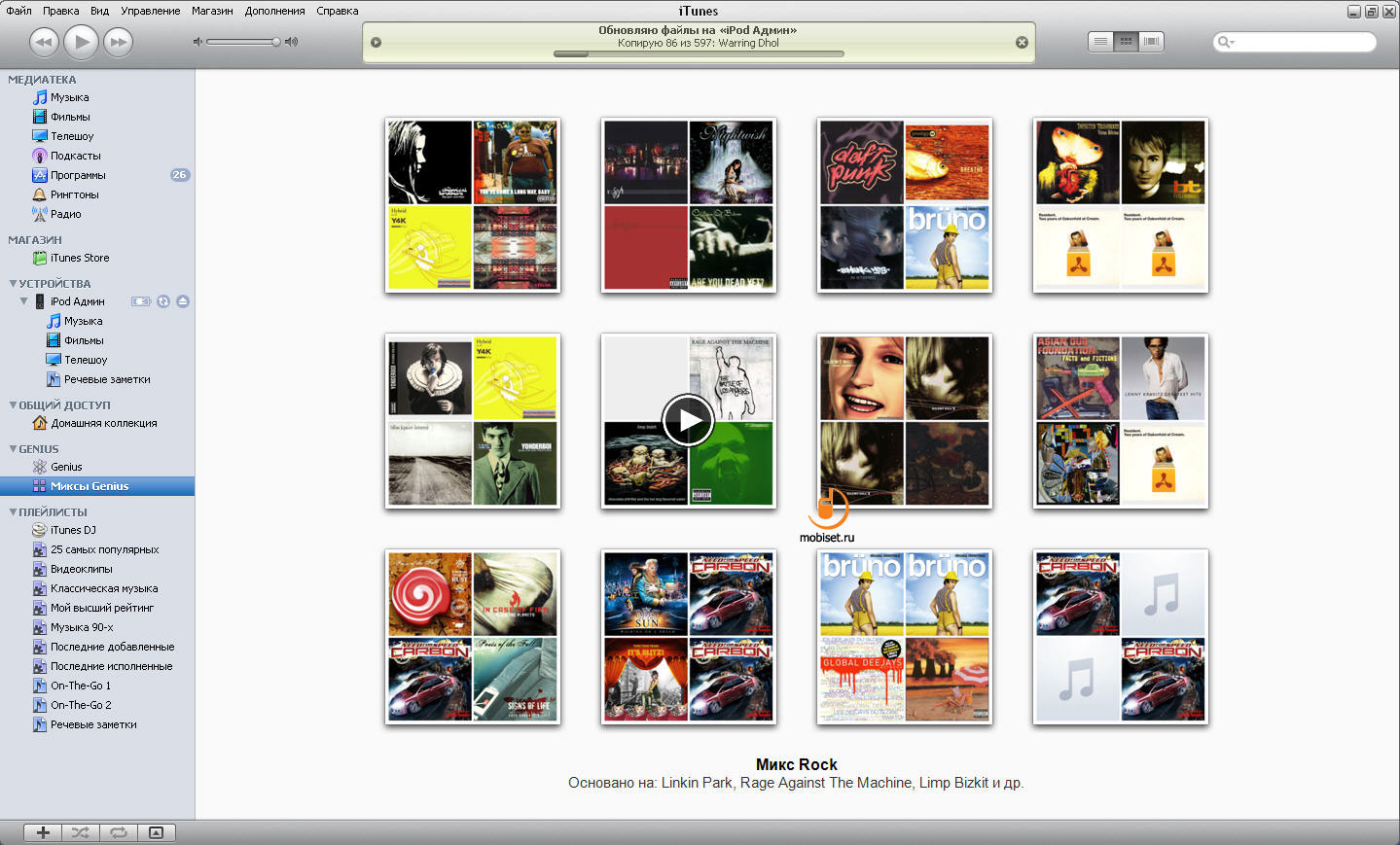Screen dimensions: 1400x845
Task: Open the Nightwish mix thumbnail
Action: (689, 205)
